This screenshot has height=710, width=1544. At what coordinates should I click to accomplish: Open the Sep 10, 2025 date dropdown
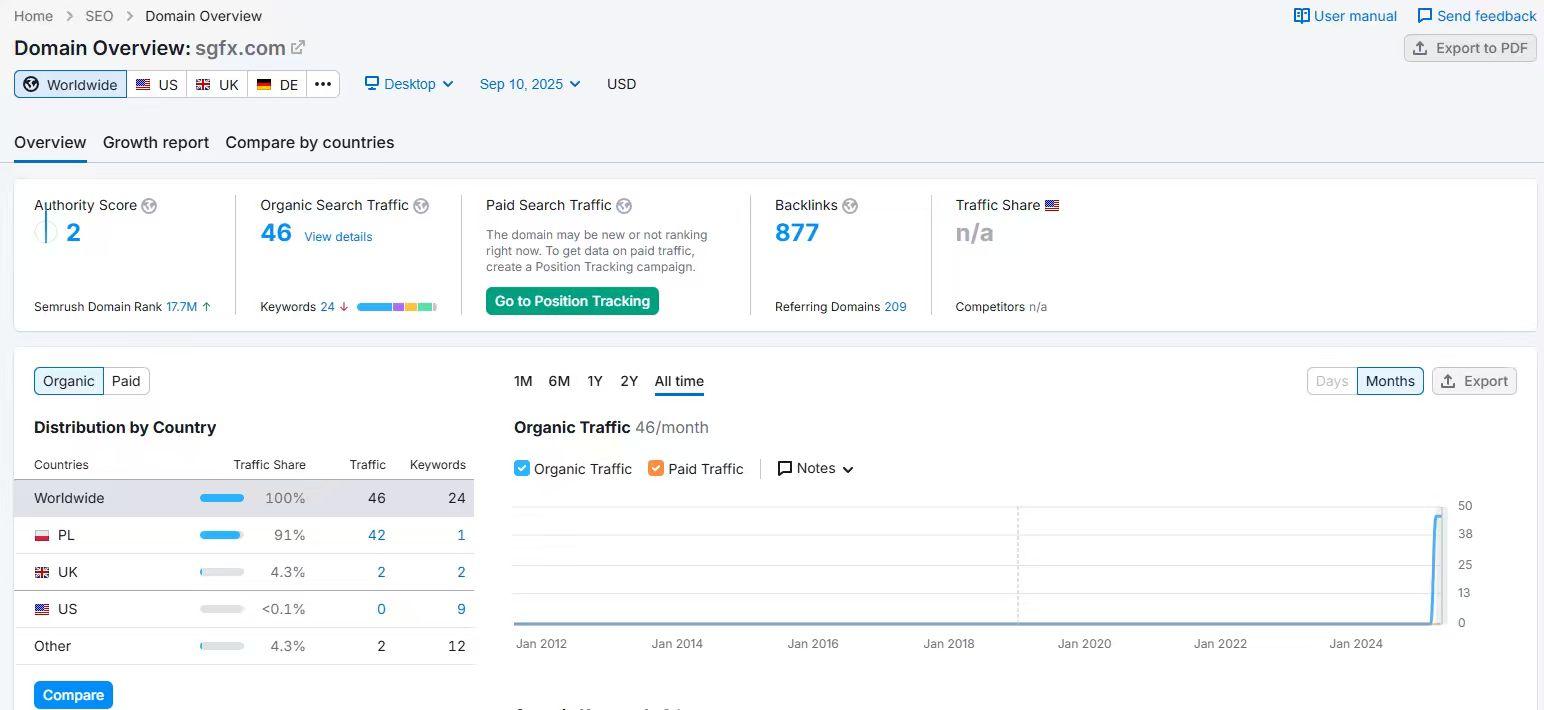click(530, 84)
